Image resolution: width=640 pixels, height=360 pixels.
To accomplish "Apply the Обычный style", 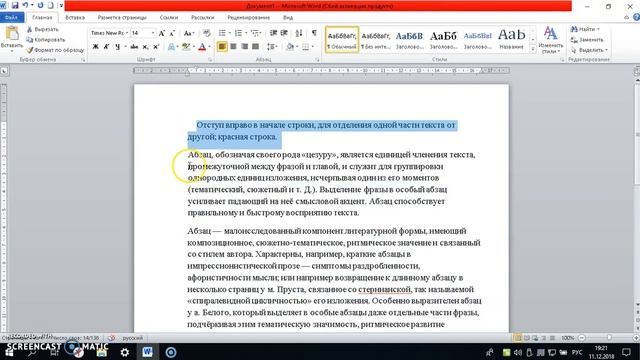I will 342,40.
